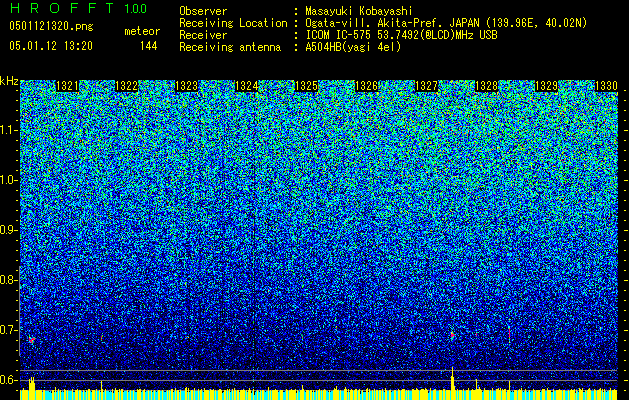Select the filename 0501121320.png
The width and height of the screenshot is (629, 400).
point(51,26)
